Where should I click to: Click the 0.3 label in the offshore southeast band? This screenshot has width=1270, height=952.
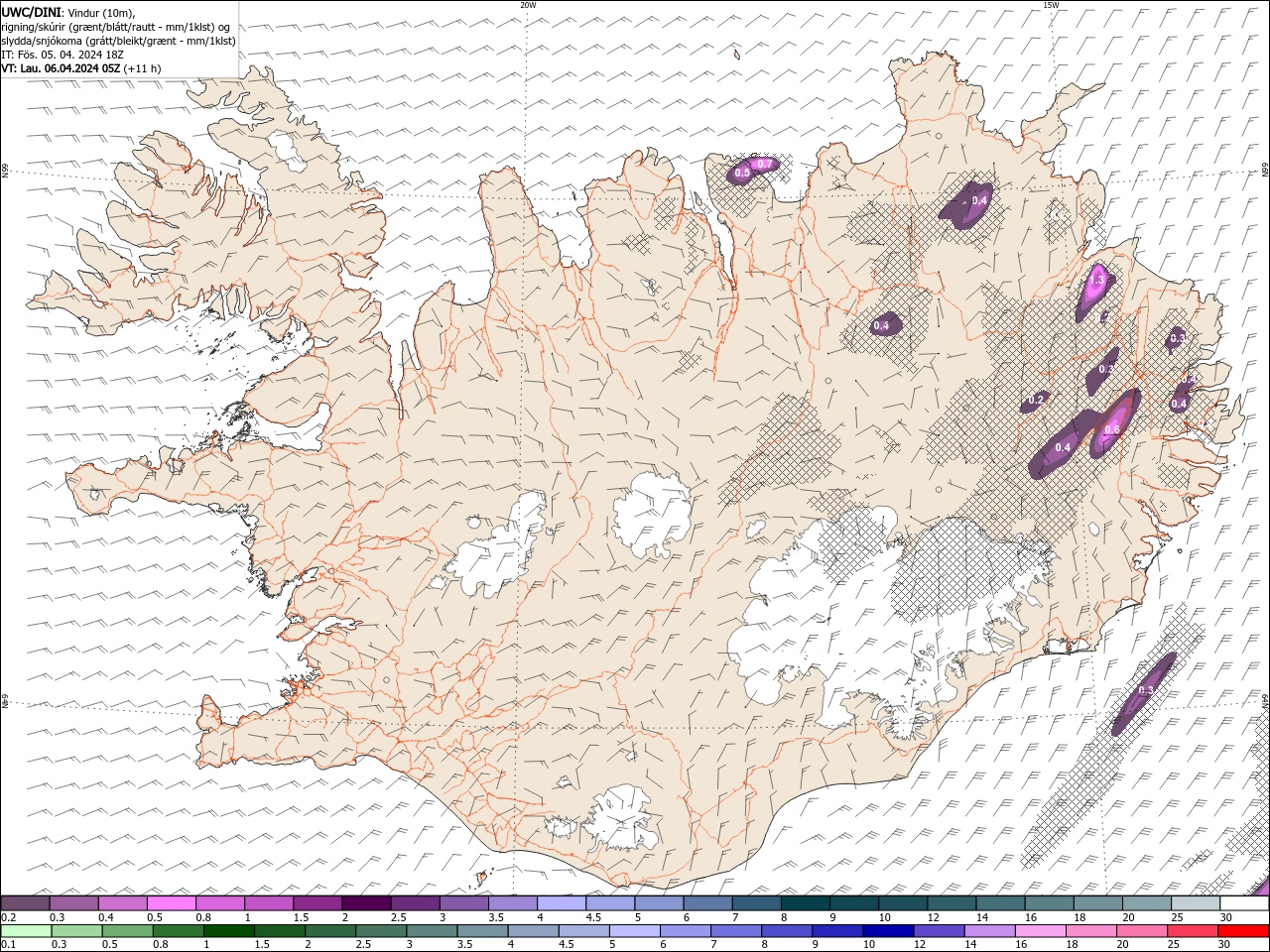tap(1146, 690)
